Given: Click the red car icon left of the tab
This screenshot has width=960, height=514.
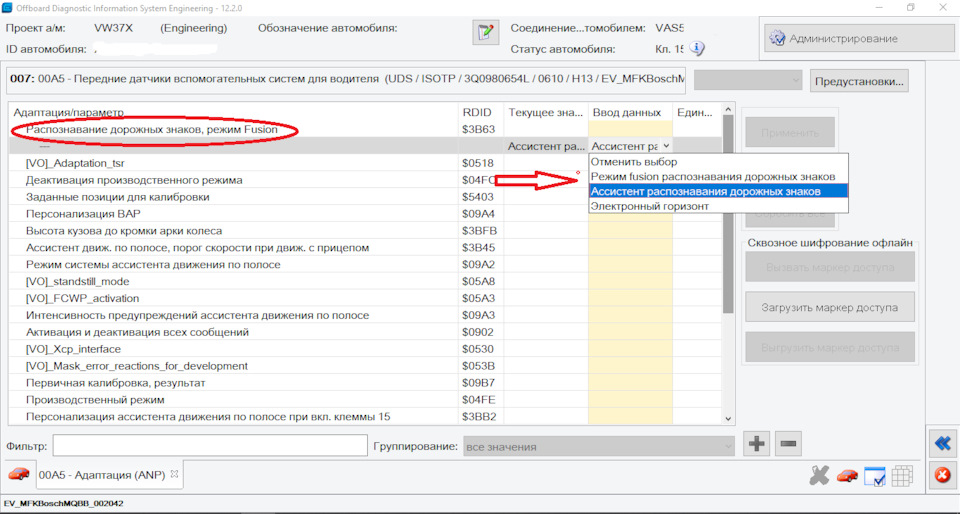Looking at the screenshot, I should tap(19, 474).
